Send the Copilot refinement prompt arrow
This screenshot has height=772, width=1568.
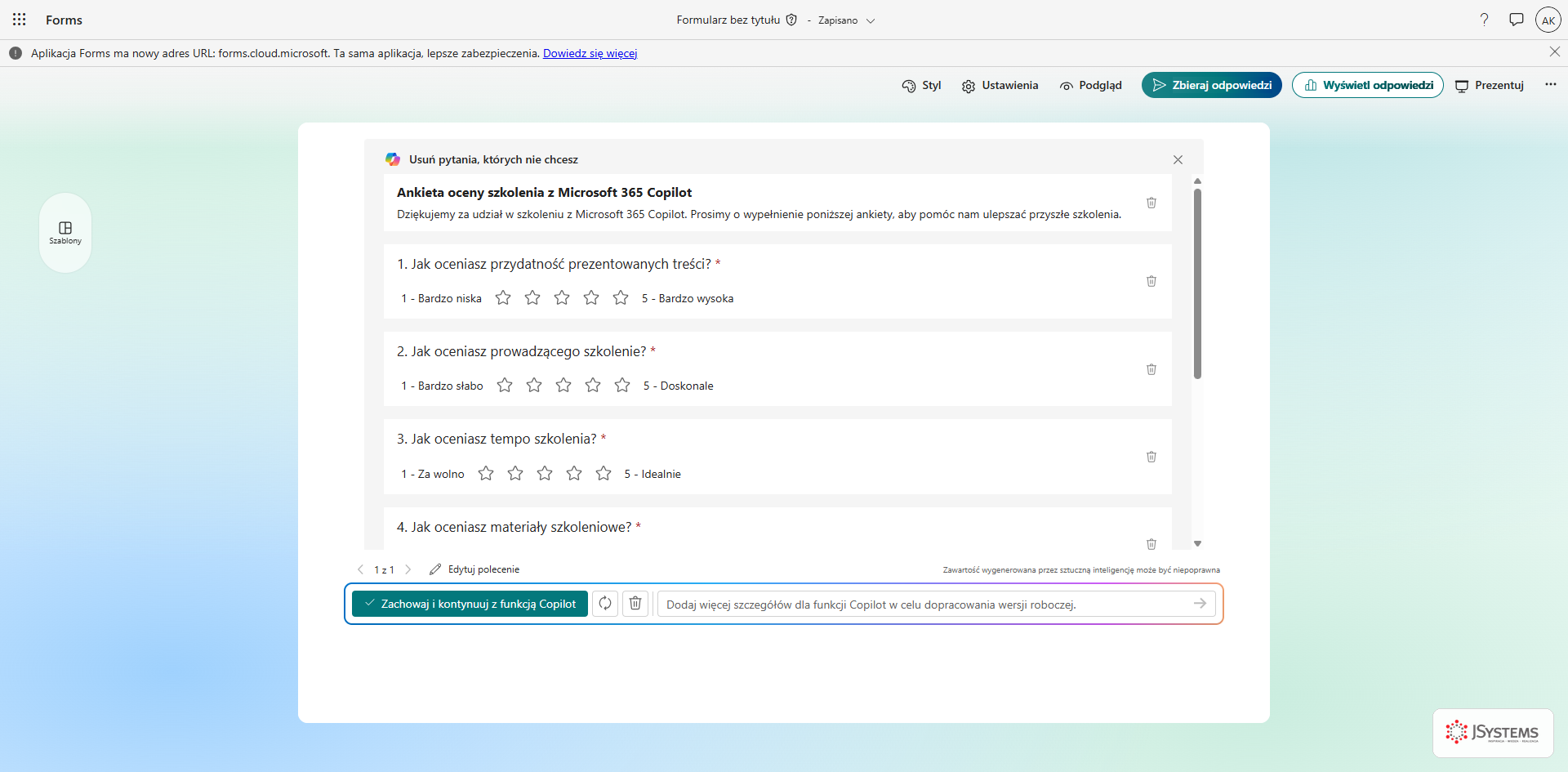pos(1200,604)
